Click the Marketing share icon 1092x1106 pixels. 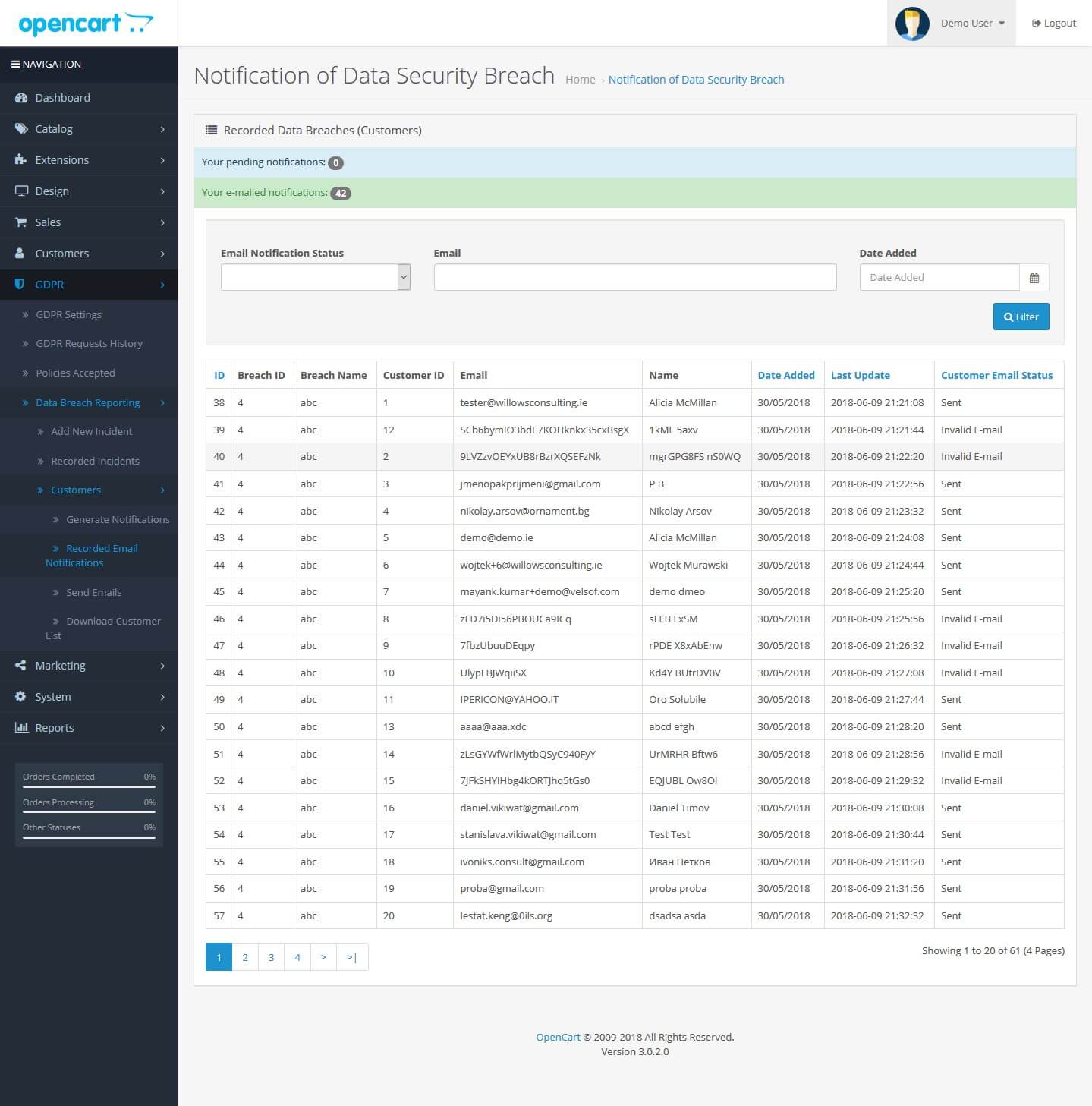coord(21,666)
